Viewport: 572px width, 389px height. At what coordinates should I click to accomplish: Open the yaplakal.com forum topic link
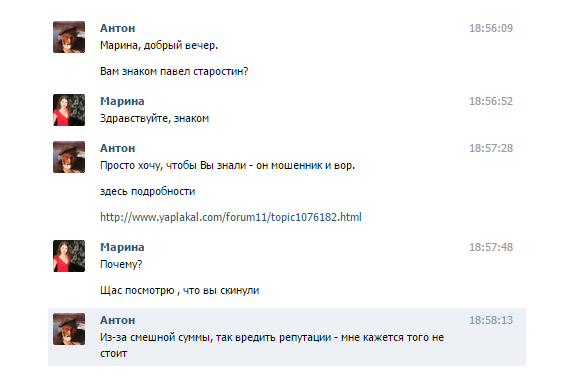(x=231, y=217)
